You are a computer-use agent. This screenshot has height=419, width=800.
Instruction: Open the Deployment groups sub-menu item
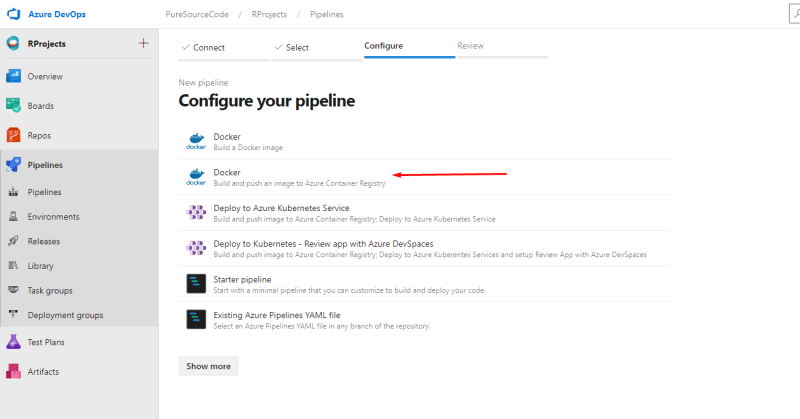pyautogui.click(x=79, y=314)
